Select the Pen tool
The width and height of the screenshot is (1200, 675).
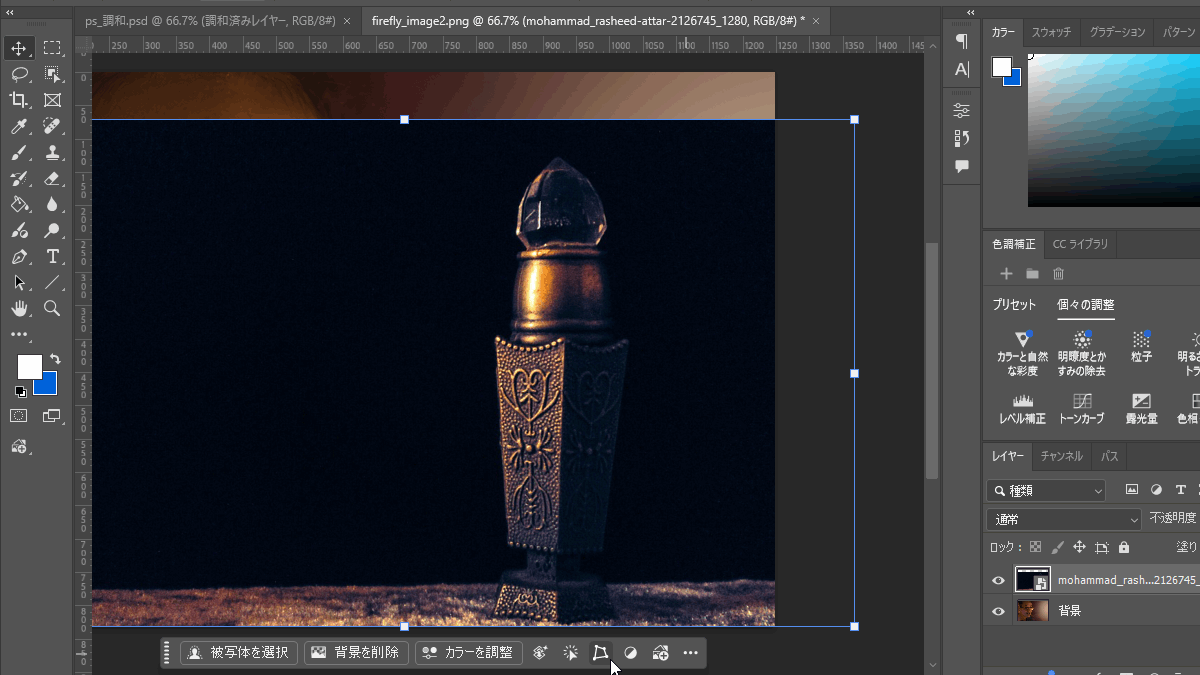pyautogui.click(x=18, y=256)
